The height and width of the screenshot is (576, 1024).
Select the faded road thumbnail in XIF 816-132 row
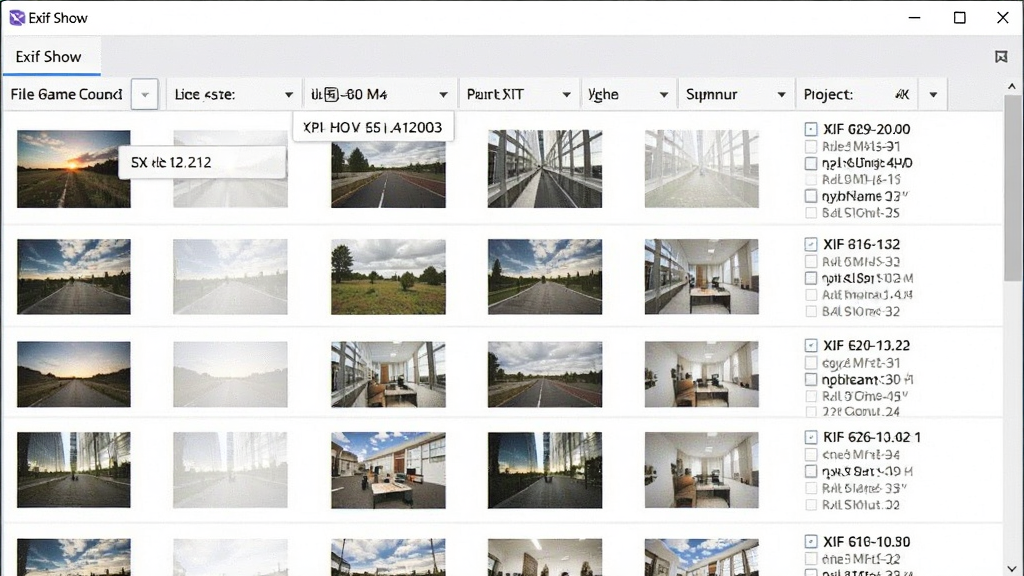pyautogui.click(x=231, y=277)
